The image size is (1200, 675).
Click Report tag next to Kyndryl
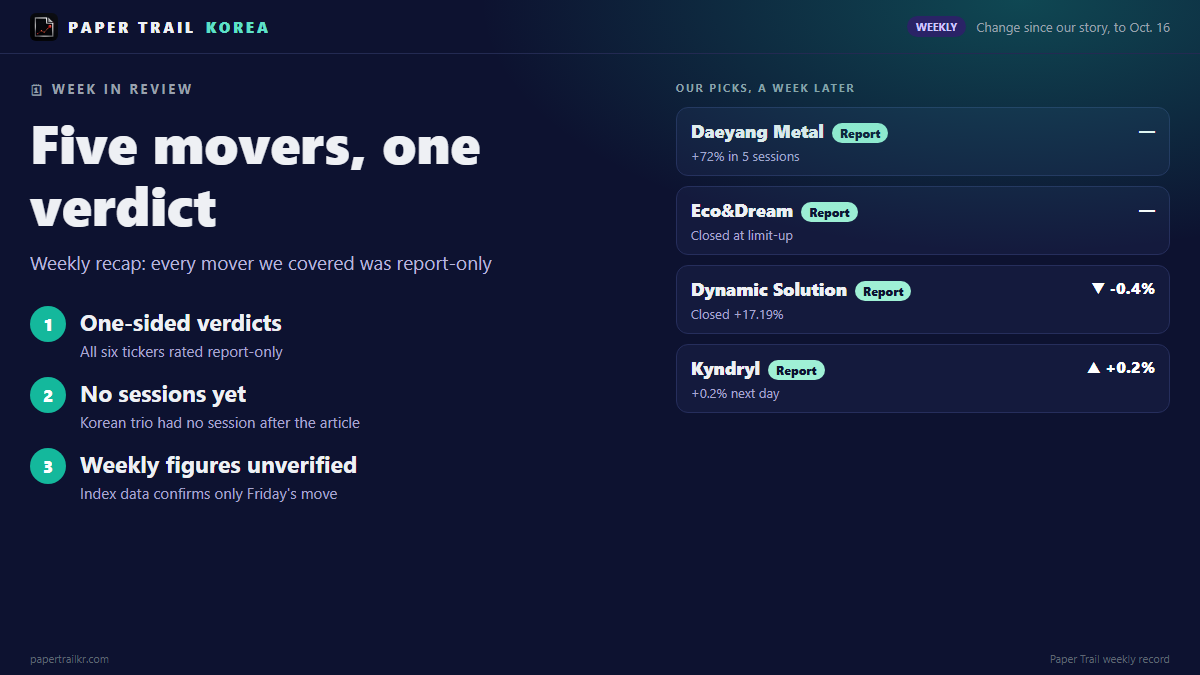click(x=796, y=370)
